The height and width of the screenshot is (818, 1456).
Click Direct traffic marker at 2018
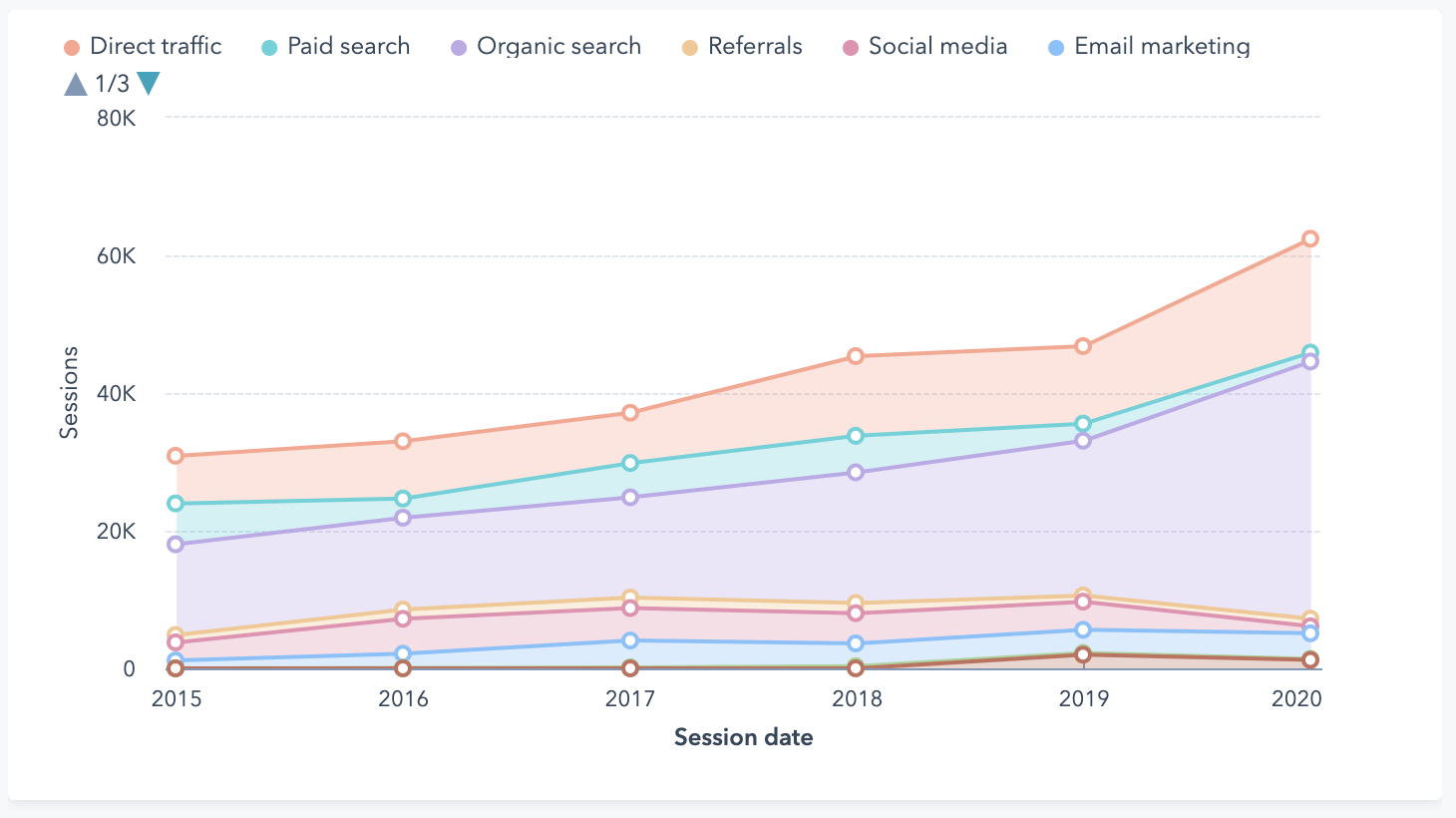point(856,356)
